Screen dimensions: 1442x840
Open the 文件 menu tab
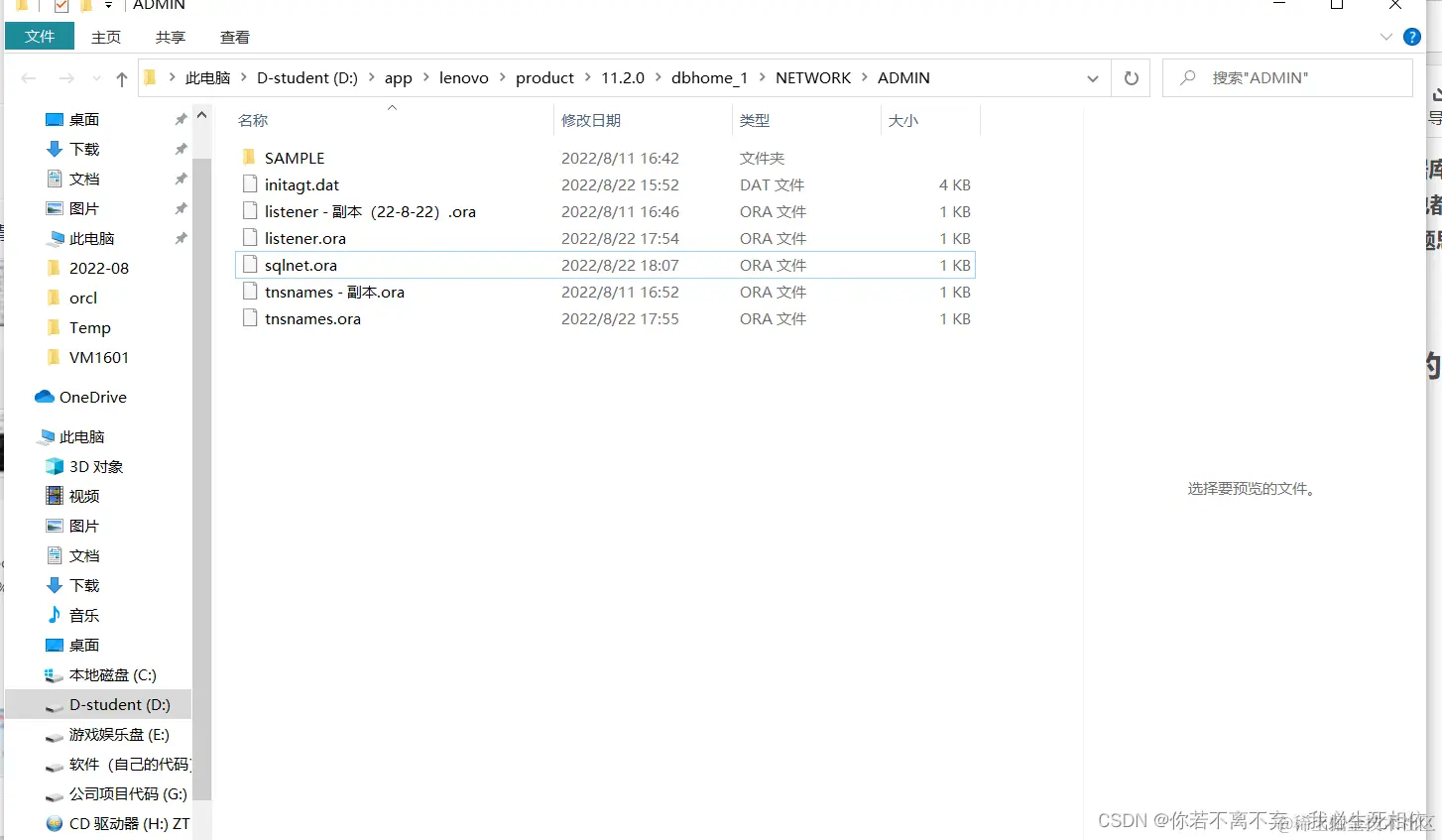pos(40,37)
